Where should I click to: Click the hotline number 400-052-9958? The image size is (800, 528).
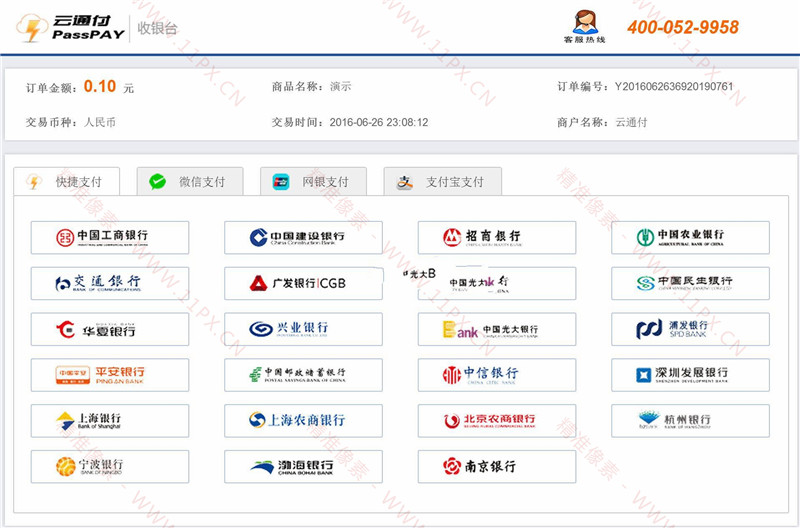tap(683, 27)
